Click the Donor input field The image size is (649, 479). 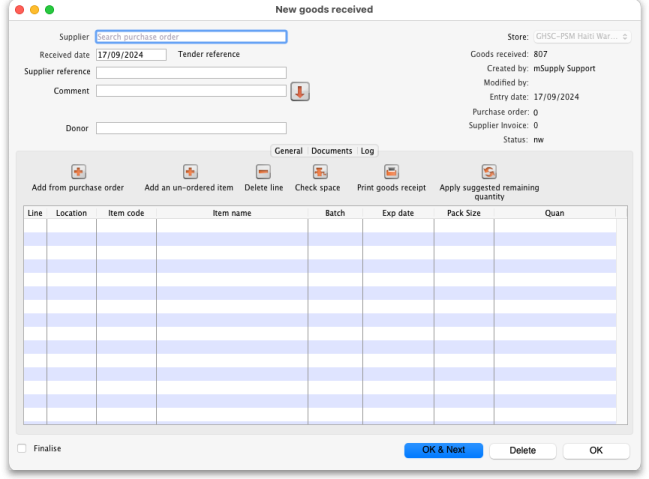pos(191,128)
